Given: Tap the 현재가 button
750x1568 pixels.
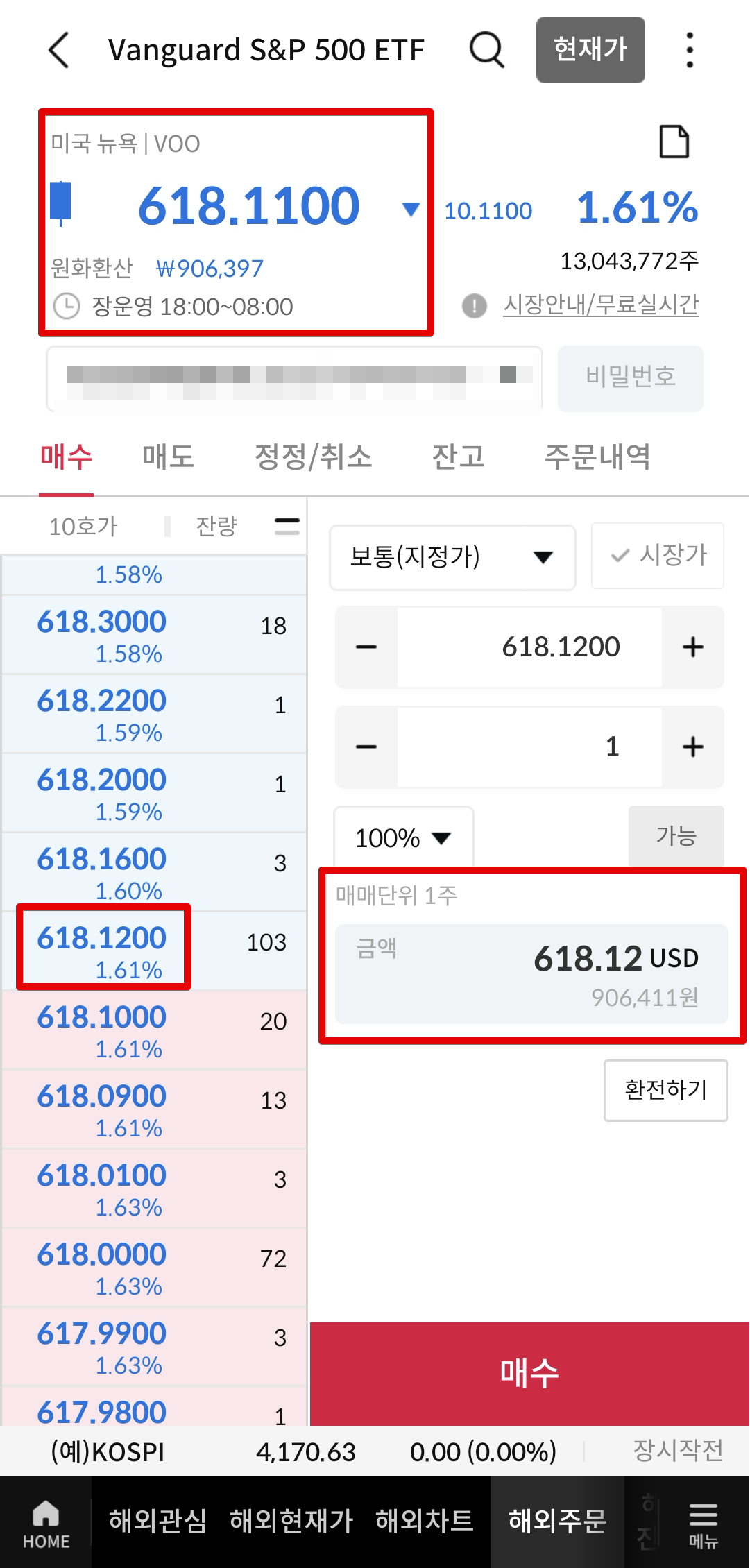Looking at the screenshot, I should coord(590,50).
